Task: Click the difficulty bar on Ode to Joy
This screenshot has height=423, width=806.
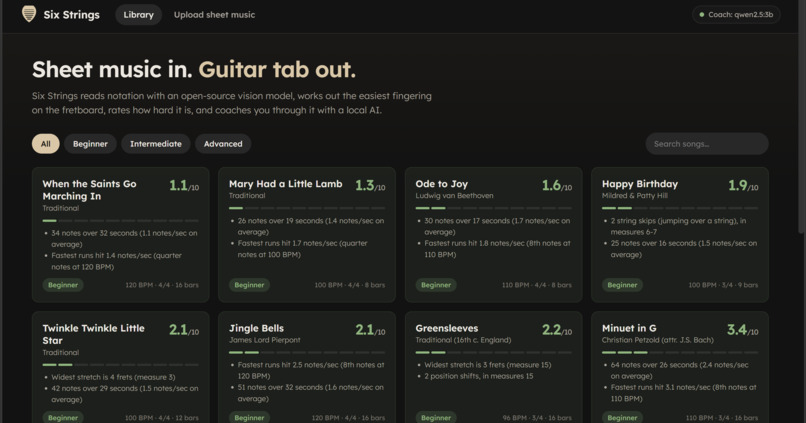Action: [x=493, y=208]
